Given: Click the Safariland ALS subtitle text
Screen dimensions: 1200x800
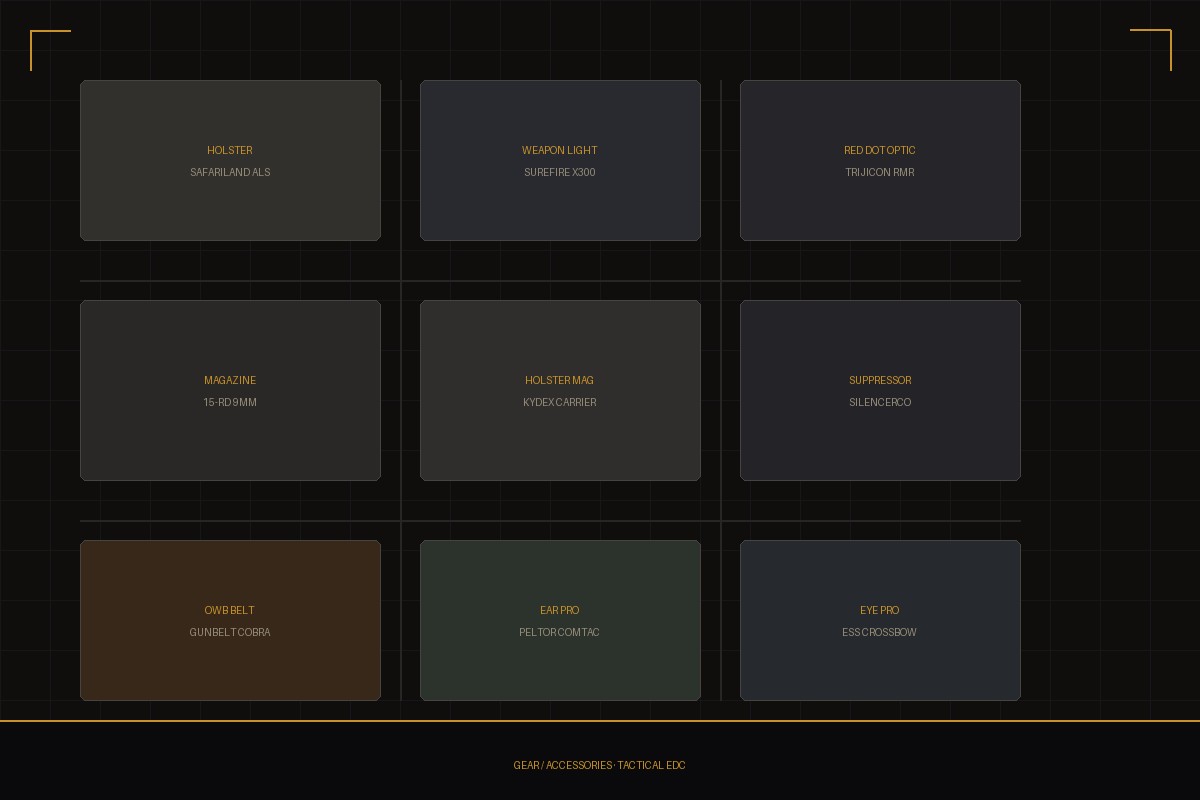Looking at the screenshot, I should point(230,172).
